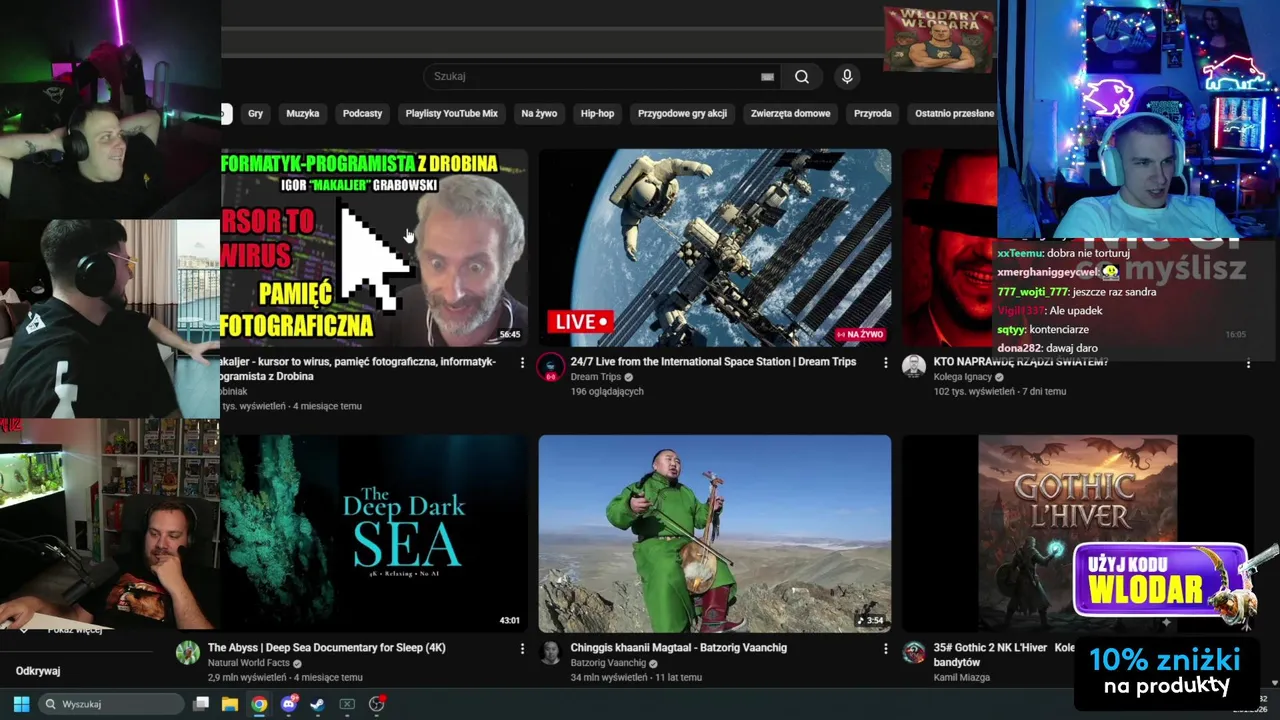Open Batzorig Vaanchig channel avatar
The height and width of the screenshot is (720, 1280).
click(550, 653)
